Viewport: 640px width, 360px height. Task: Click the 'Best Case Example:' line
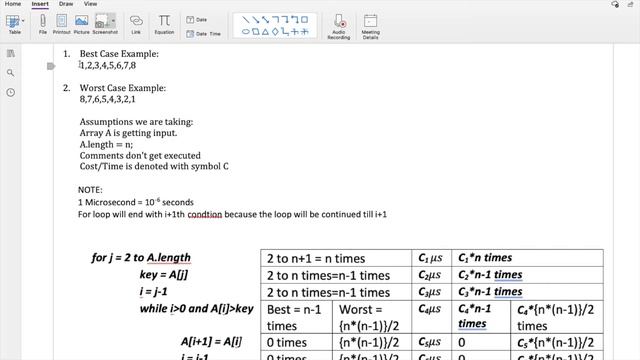click(x=119, y=54)
